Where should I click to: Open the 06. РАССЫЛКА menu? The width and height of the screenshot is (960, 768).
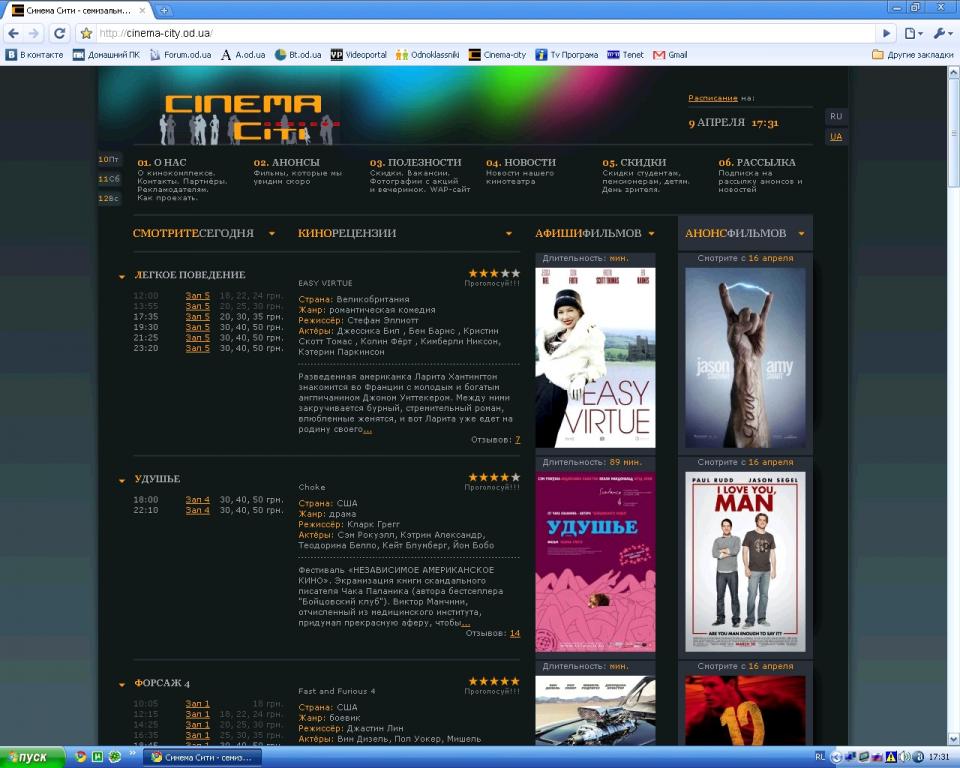(757, 162)
